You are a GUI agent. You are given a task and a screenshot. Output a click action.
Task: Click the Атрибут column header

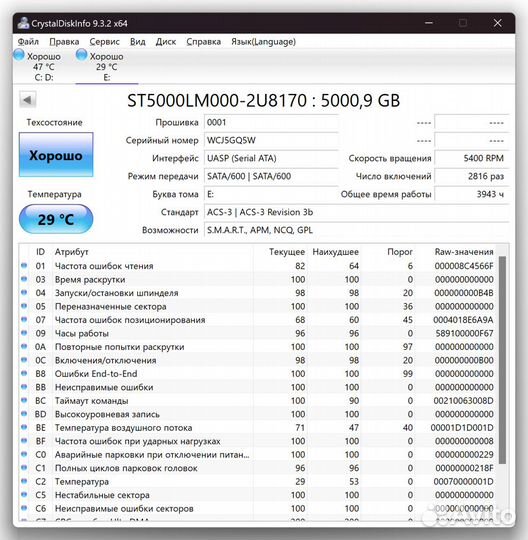[72, 252]
